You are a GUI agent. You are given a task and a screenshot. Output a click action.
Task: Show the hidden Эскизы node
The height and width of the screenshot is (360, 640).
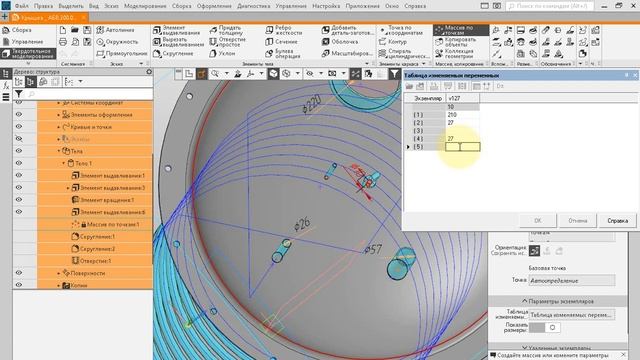pos(19,139)
